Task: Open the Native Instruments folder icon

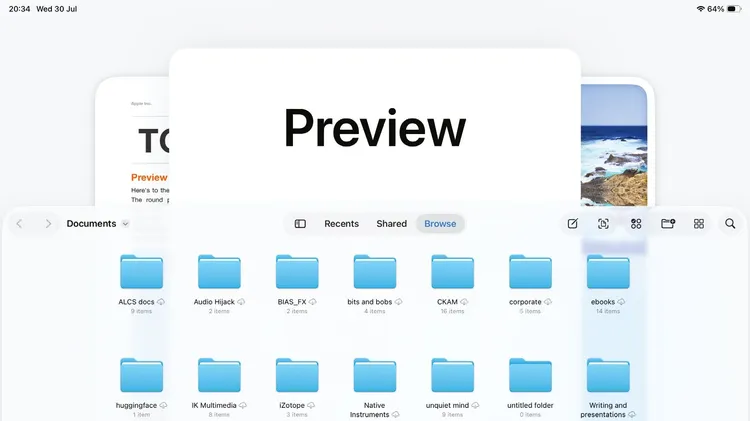Action: pos(375,375)
